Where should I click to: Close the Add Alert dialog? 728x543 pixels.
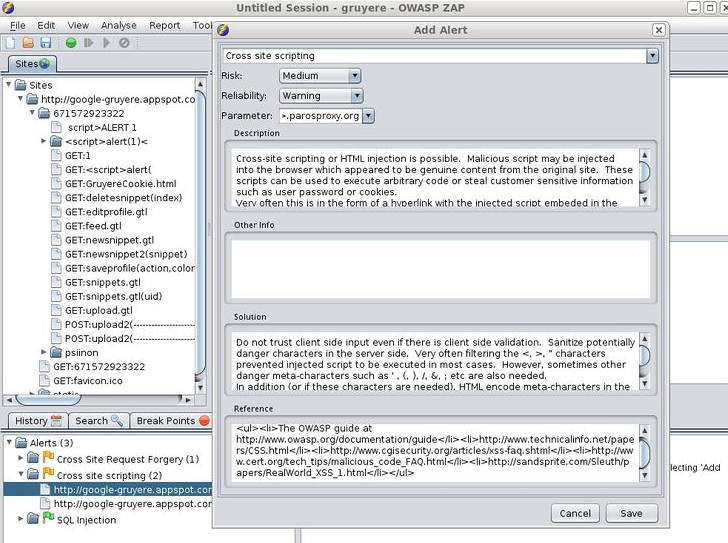pyautogui.click(x=658, y=30)
